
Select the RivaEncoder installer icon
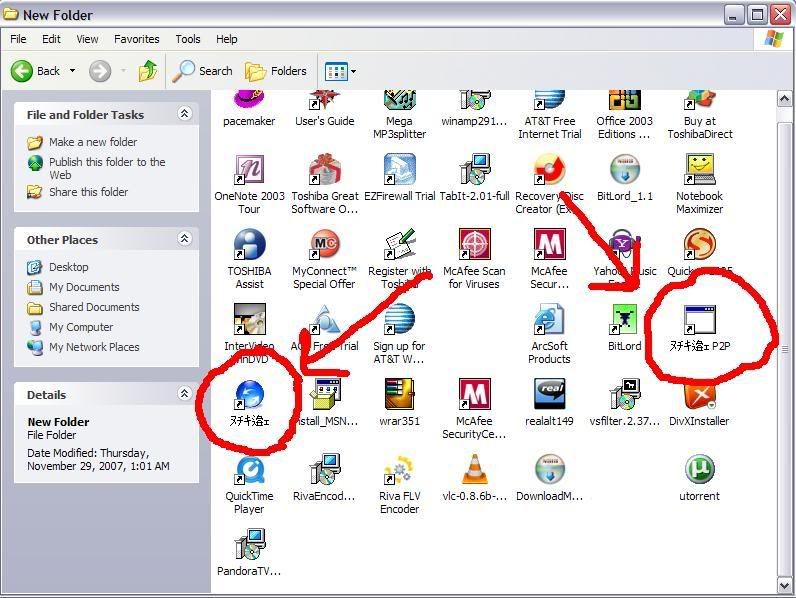click(x=324, y=470)
